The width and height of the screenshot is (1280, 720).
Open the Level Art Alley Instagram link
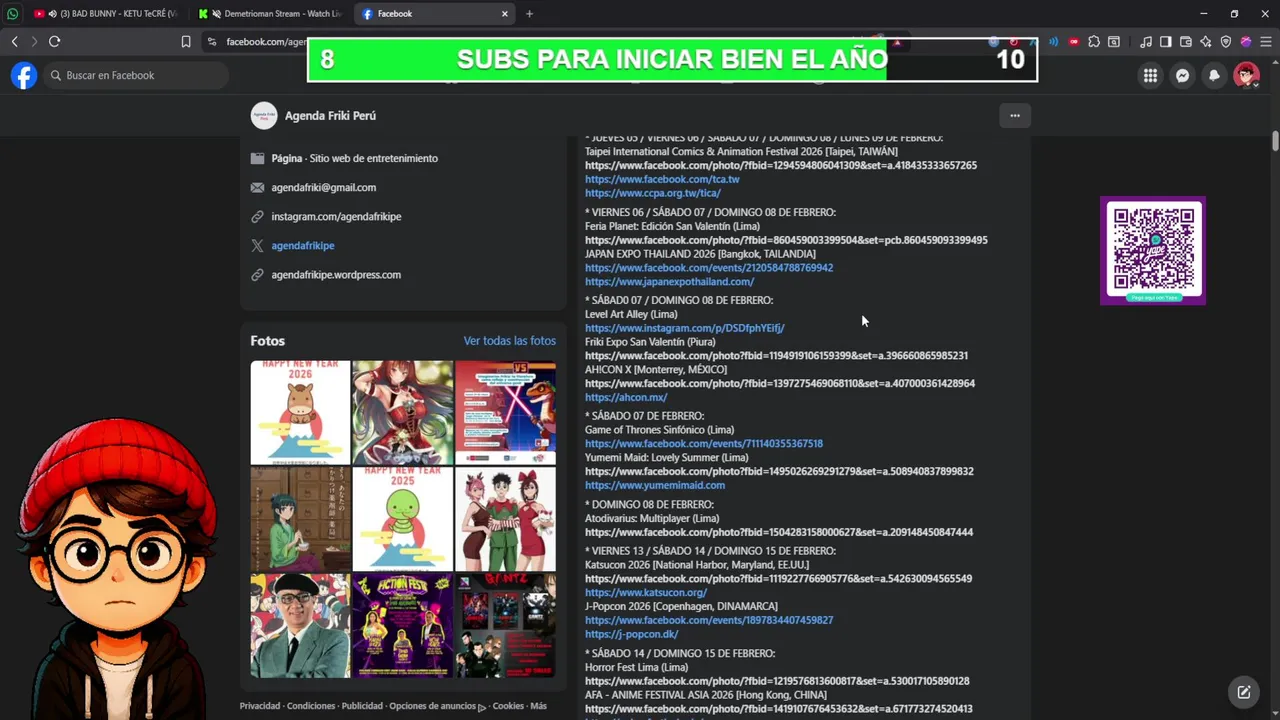coord(684,328)
